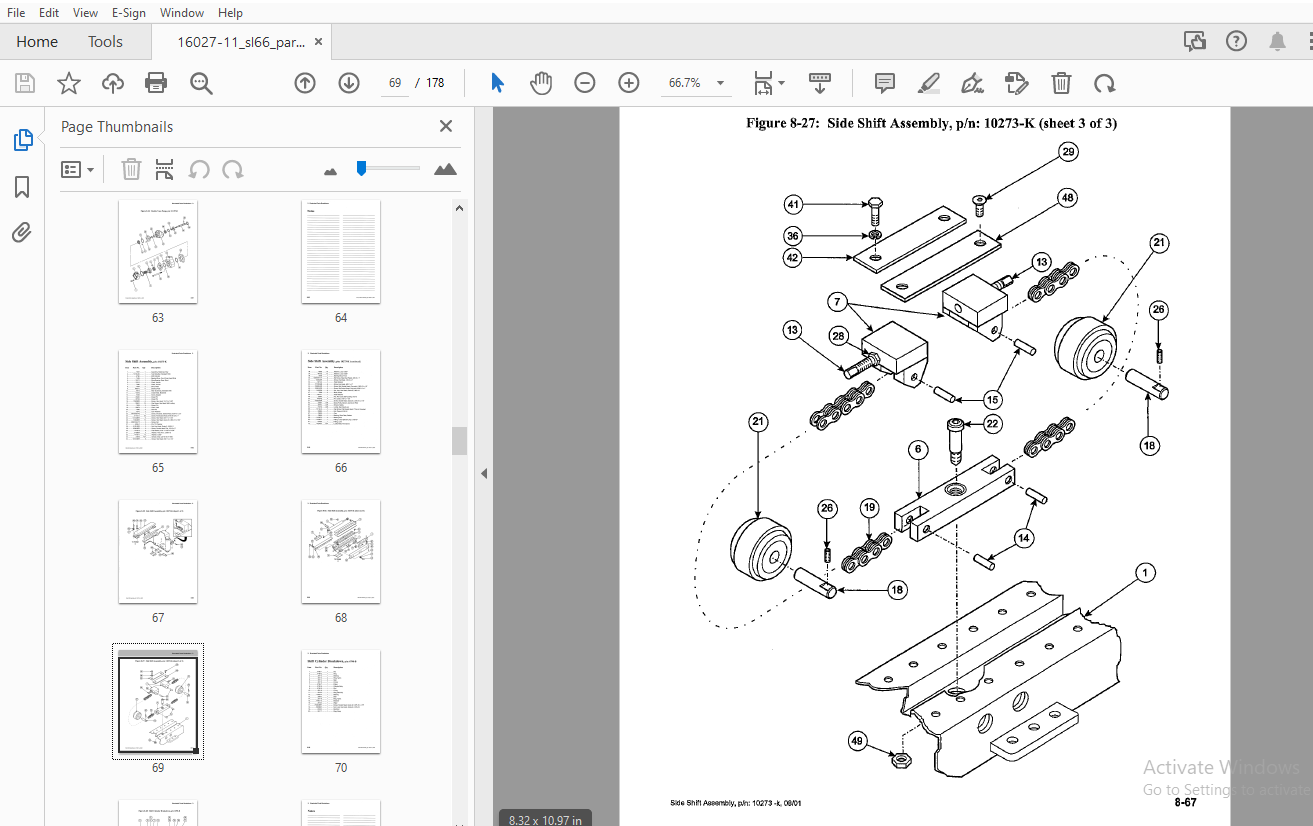Delete page with toolbar trash icon
This screenshot has height=826, width=1313.
pos(1061,83)
